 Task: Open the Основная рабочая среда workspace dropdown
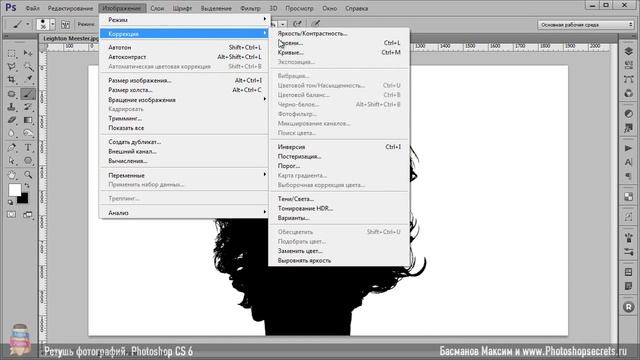point(586,25)
